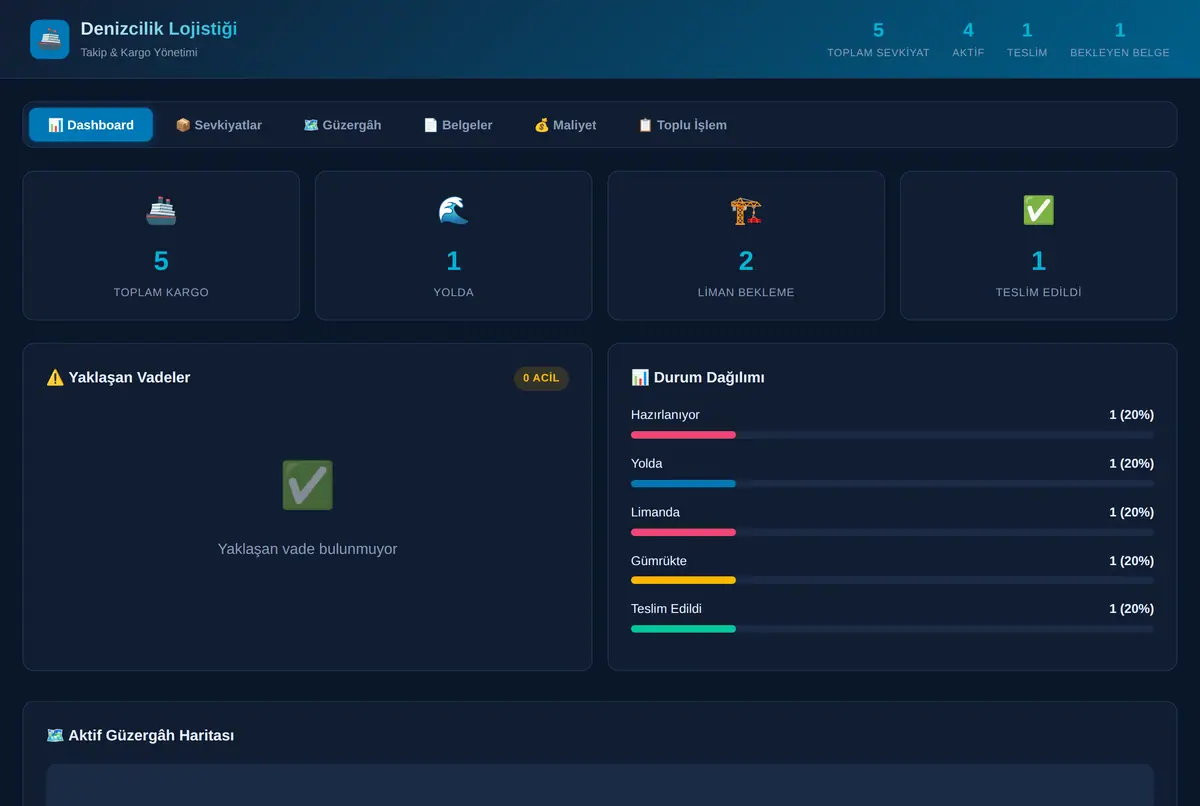Click the Hazırlanıyor status label
Screen dimensions: 1200x806
(x=665, y=415)
